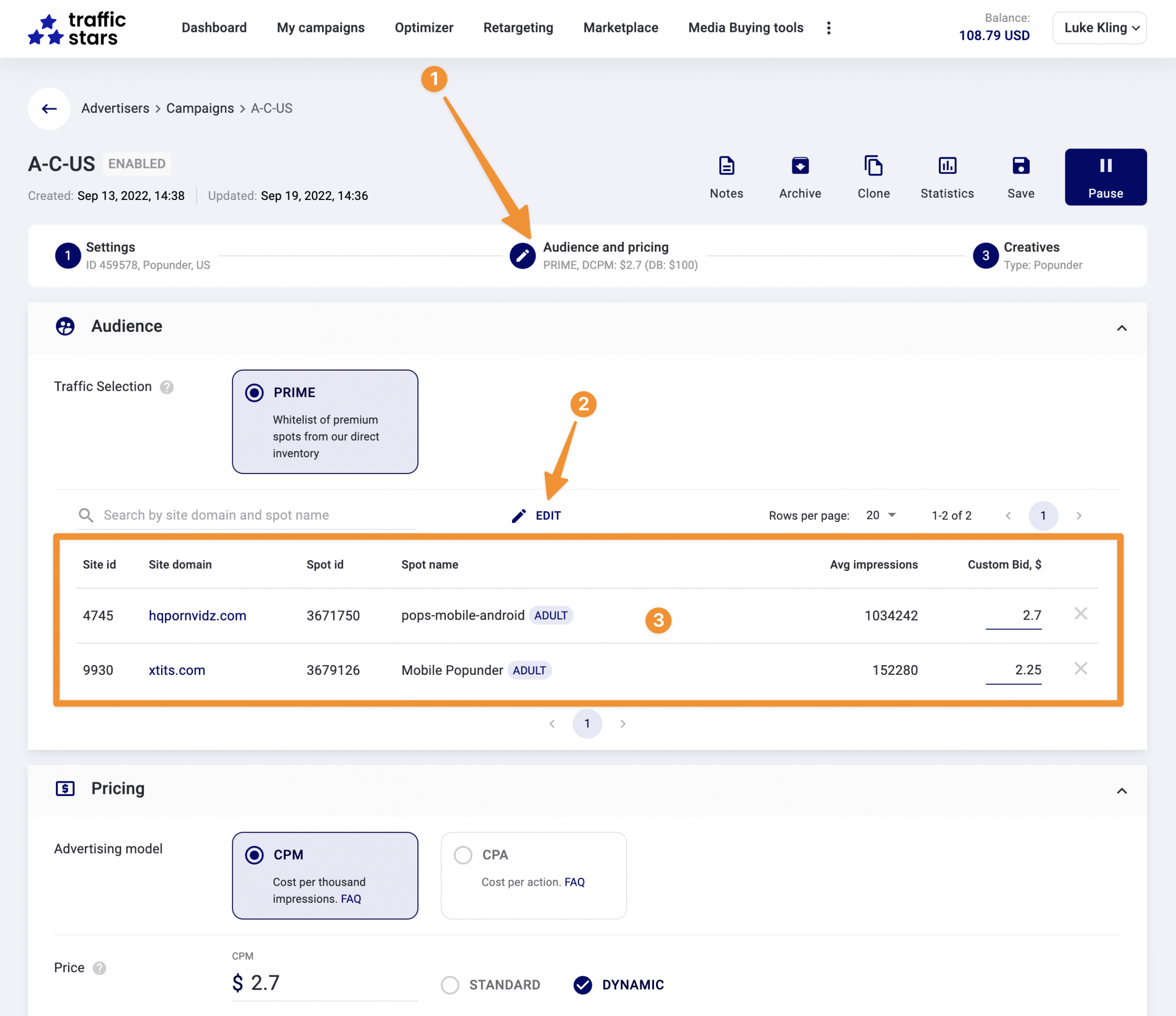Click Site domain column header
1176x1016 pixels.
(x=180, y=565)
